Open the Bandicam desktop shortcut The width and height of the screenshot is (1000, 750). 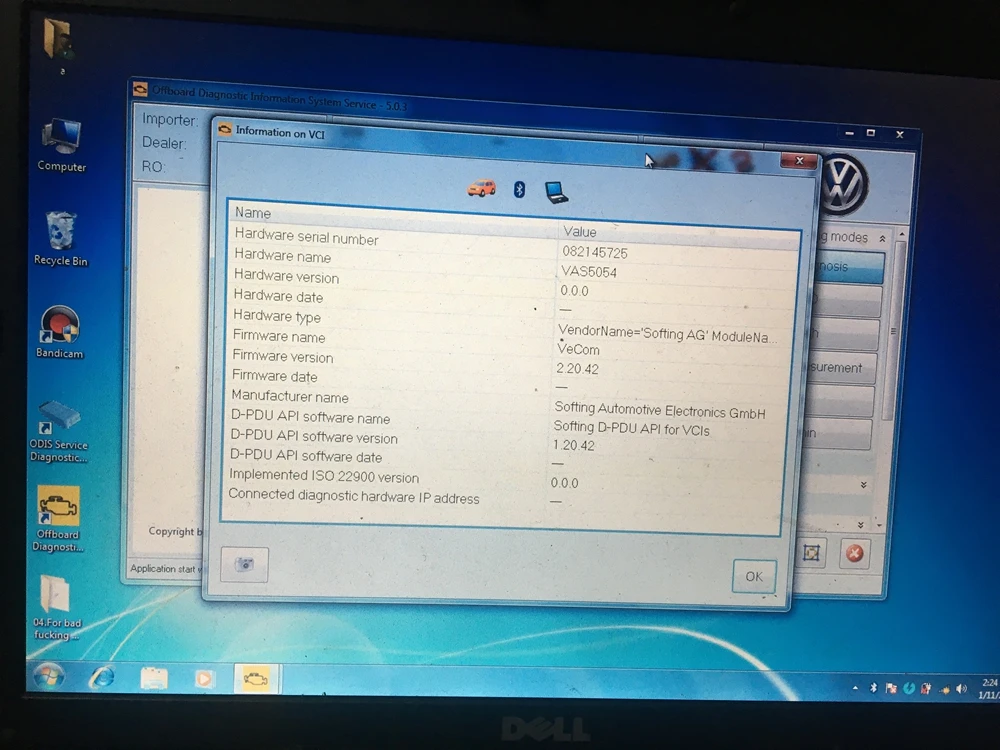[x=59, y=332]
